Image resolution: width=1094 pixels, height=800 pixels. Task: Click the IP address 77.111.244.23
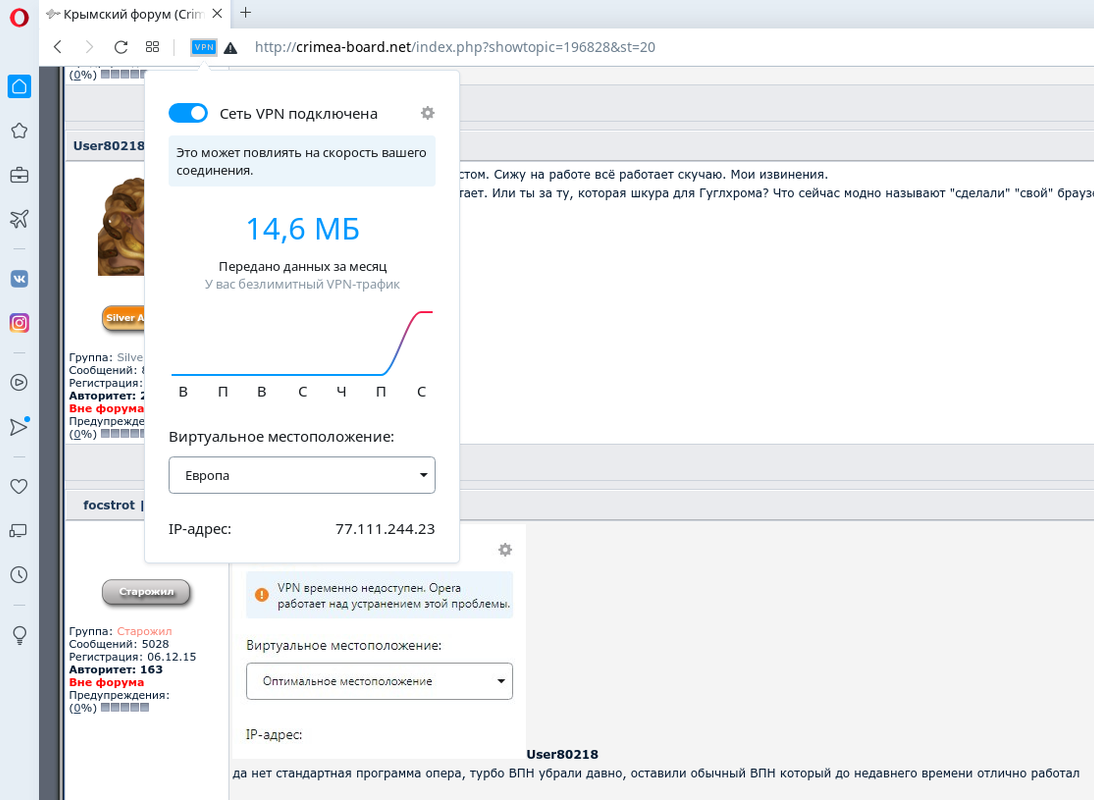(x=385, y=529)
